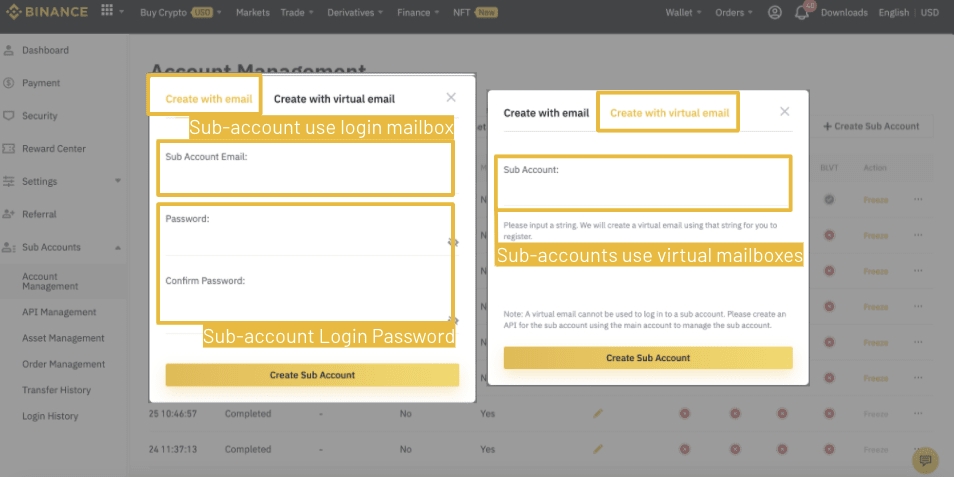Click the user profile icon

[x=775, y=12]
